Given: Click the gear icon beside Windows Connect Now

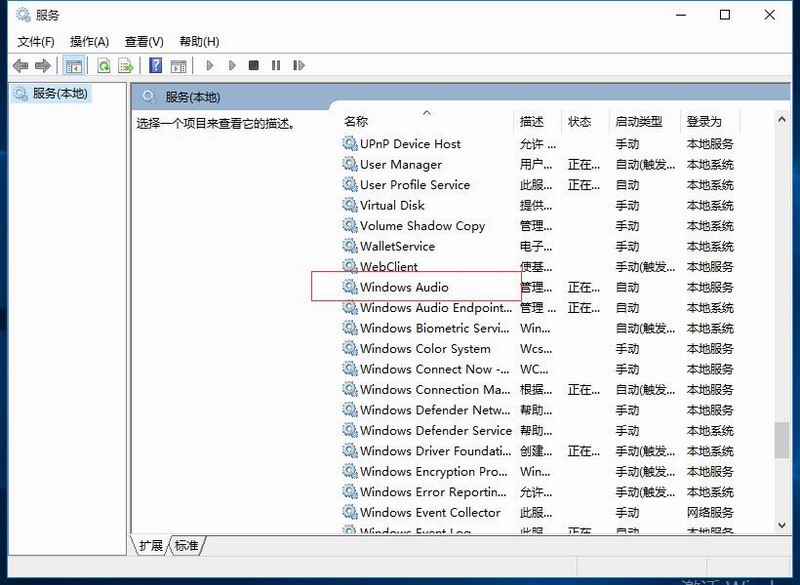Looking at the screenshot, I should point(349,368).
